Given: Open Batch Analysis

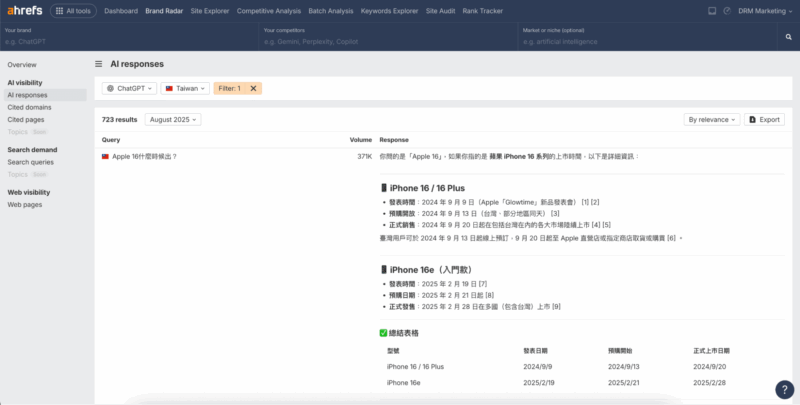Looking at the screenshot, I should pyautogui.click(x=331, y=11).
